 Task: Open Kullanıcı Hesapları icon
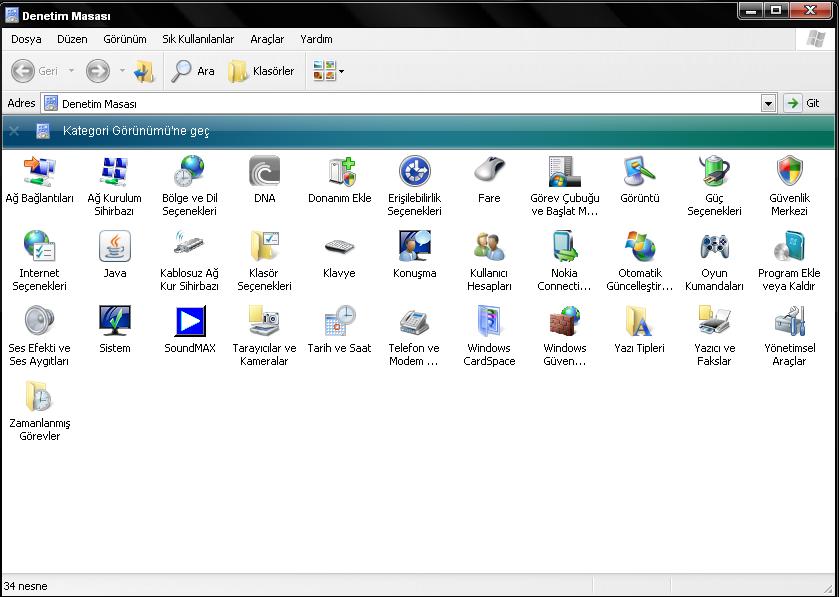pos(489,247)
